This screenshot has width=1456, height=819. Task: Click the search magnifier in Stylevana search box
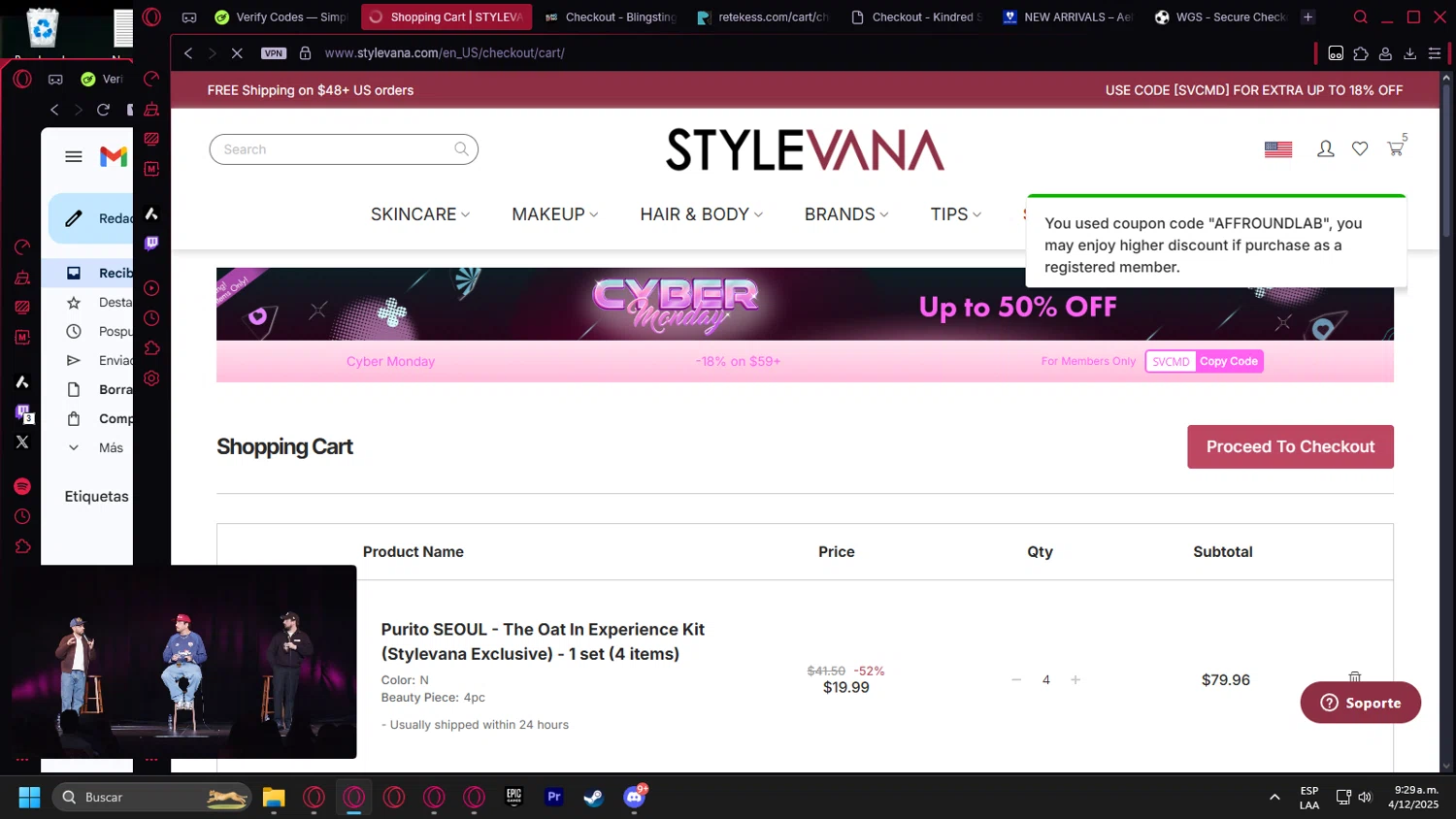coord(461,148)
